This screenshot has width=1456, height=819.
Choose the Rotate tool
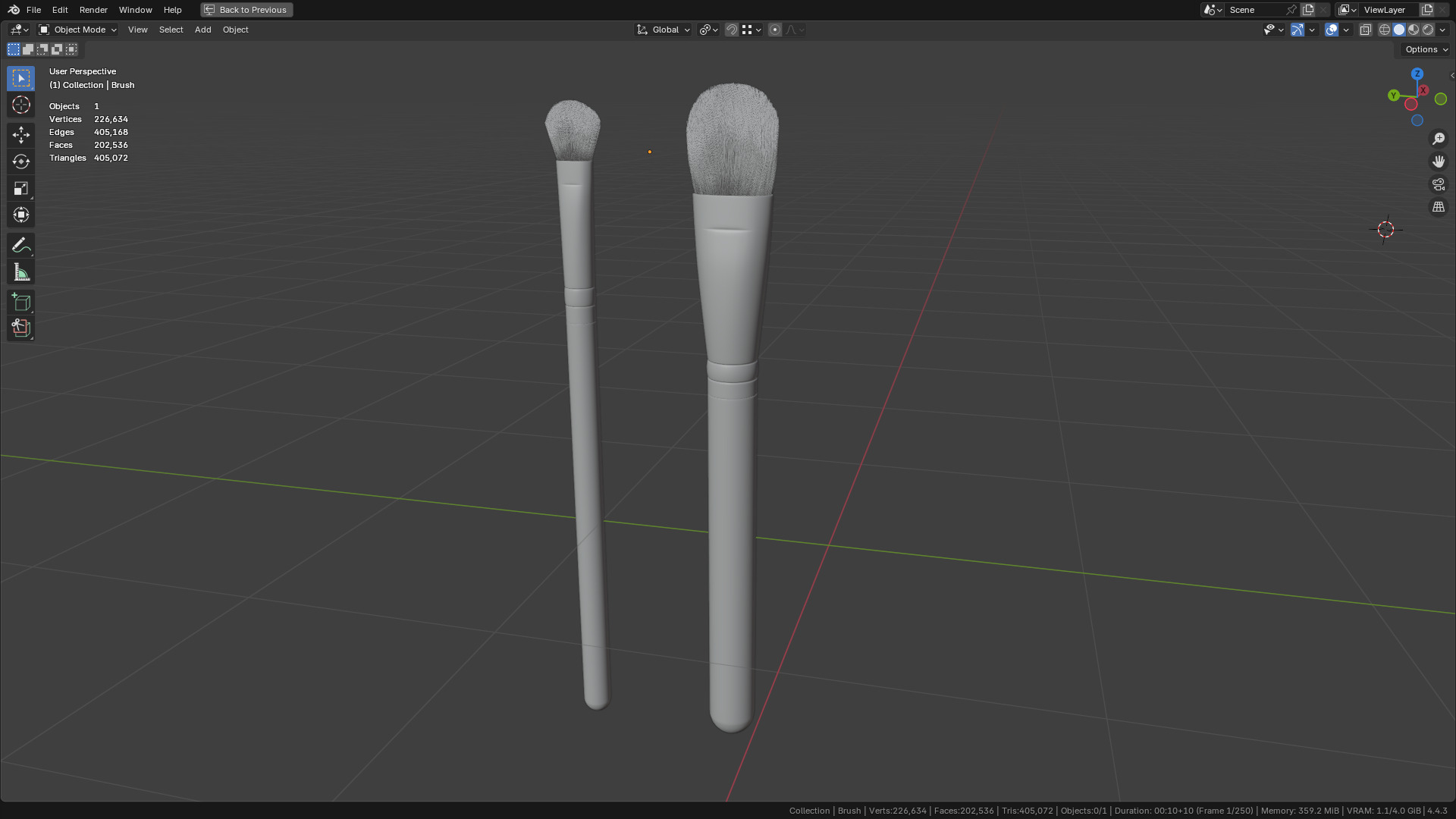click(x=20, y=162)
